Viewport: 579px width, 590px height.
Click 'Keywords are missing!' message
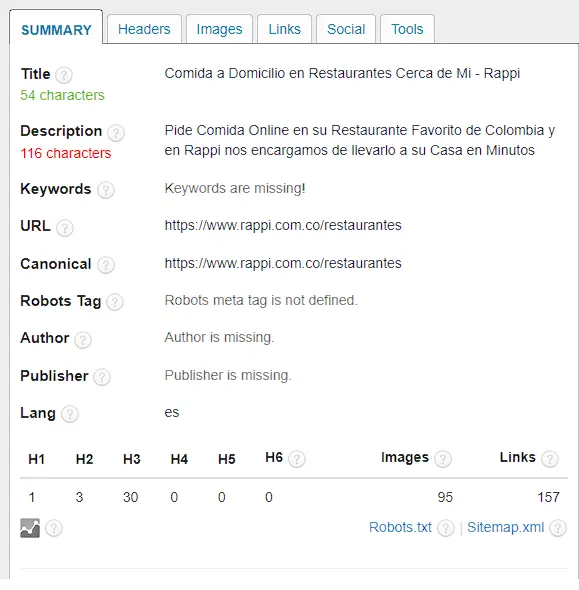pos(235,188)
